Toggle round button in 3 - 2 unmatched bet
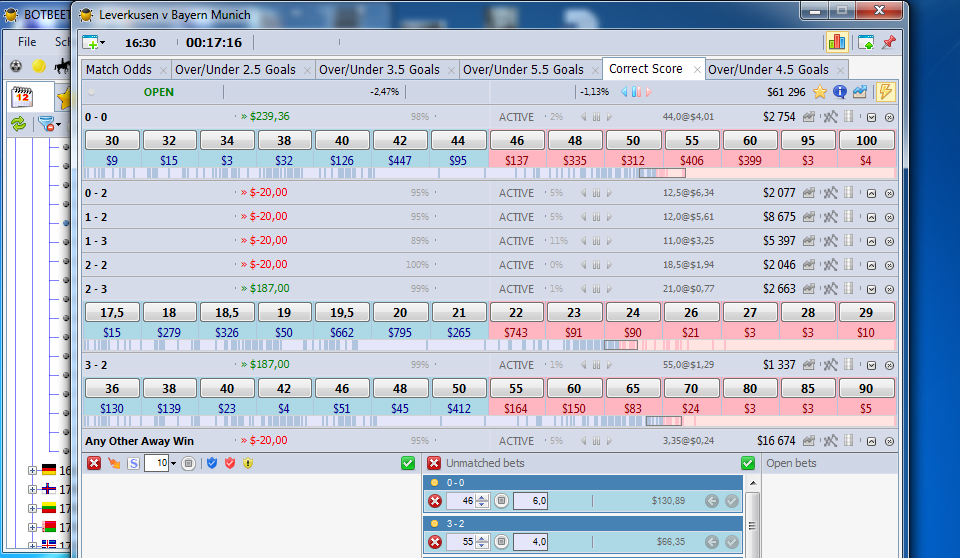The width and height of the screenshot is (960, 558). [x=501, y=542]
